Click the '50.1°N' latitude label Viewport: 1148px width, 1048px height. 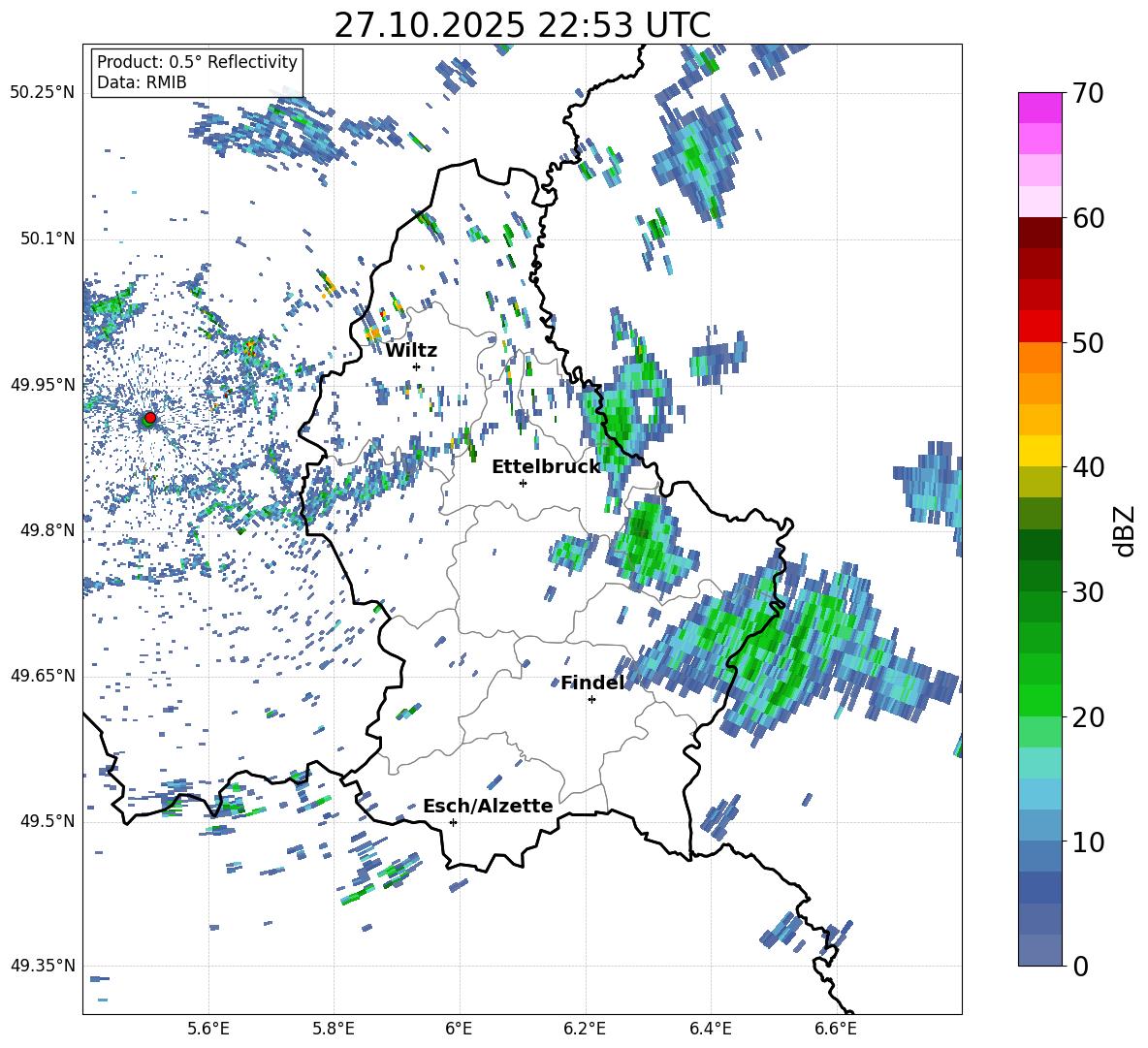click(47, 238)
